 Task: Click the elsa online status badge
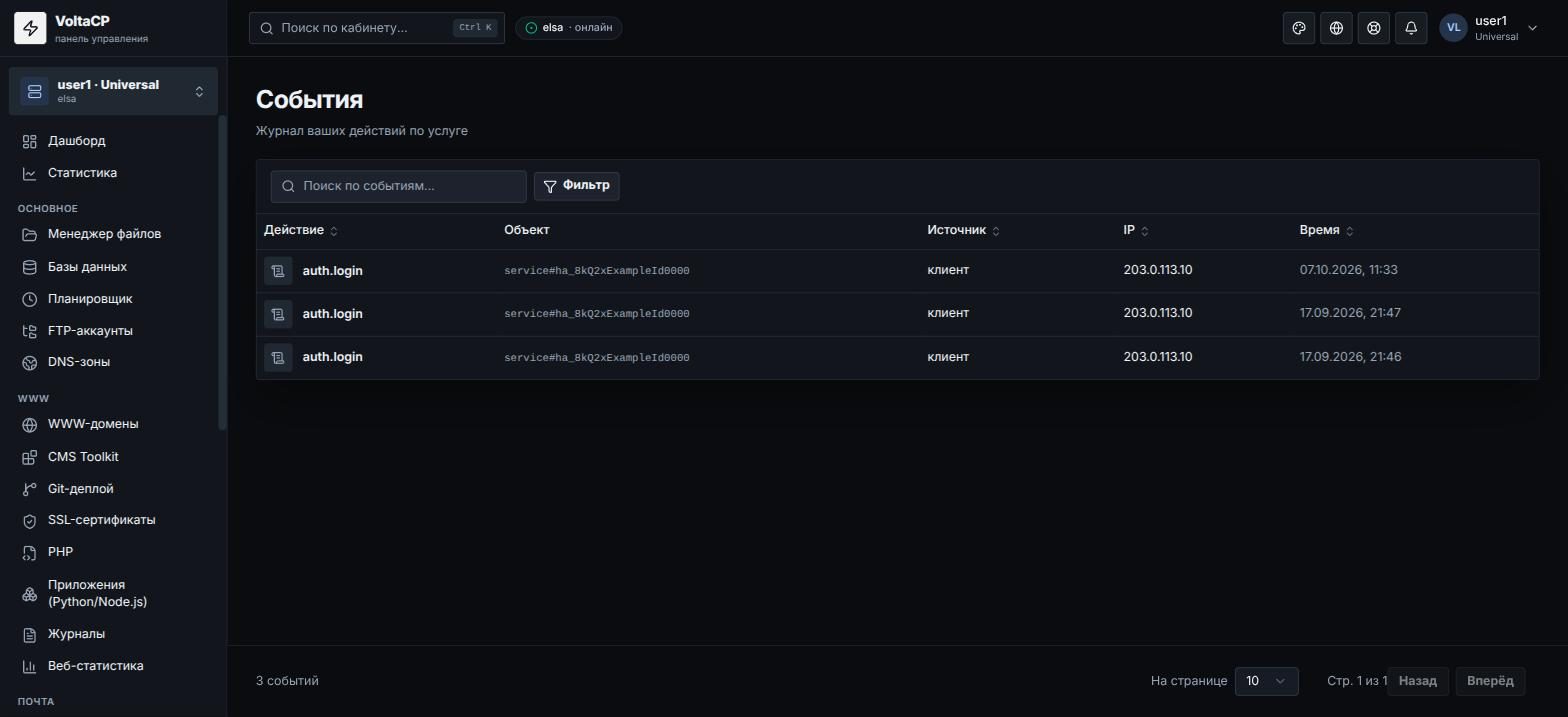pos(569,28)
